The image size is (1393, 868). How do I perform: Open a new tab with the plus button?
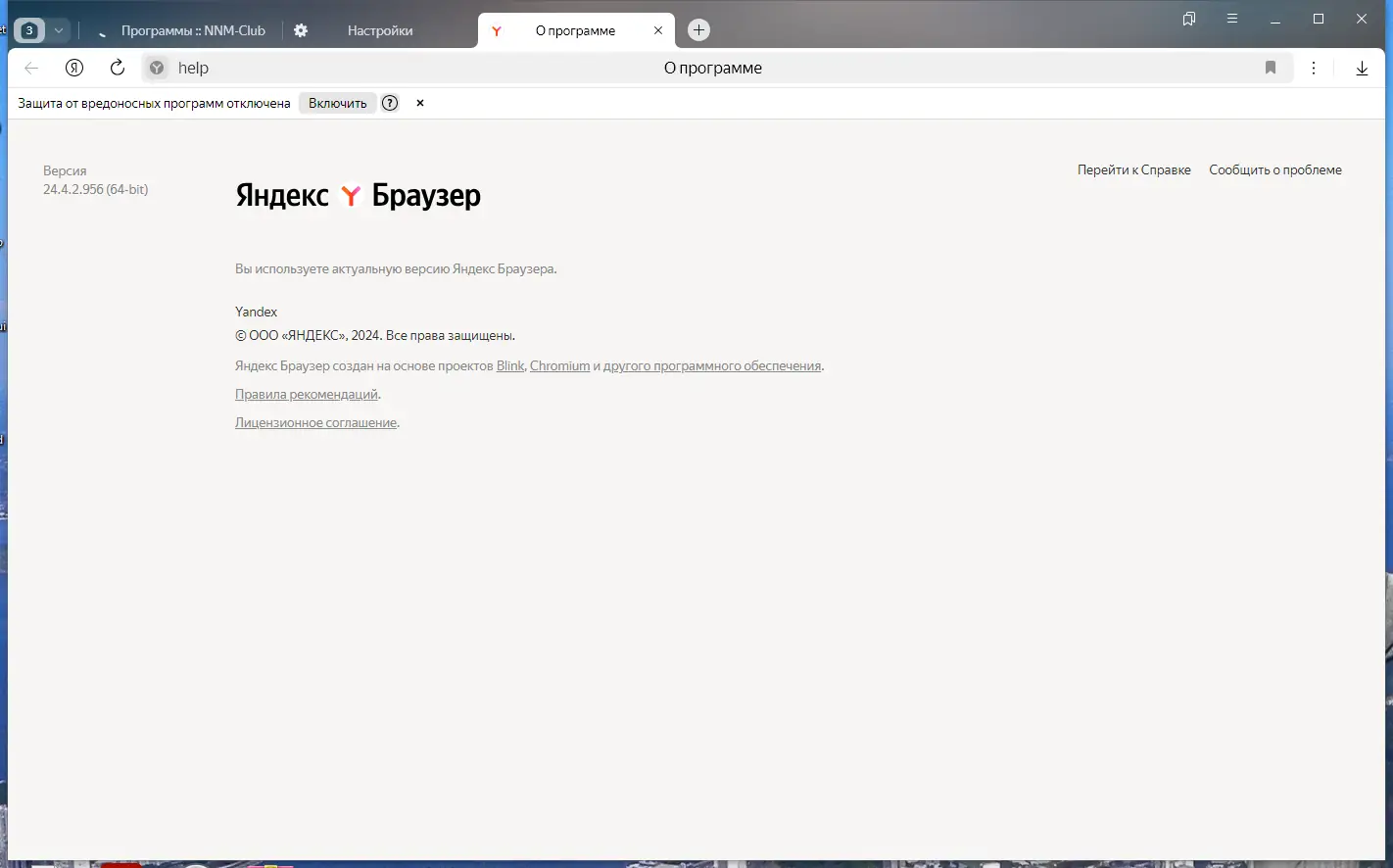tap(698, 29)
